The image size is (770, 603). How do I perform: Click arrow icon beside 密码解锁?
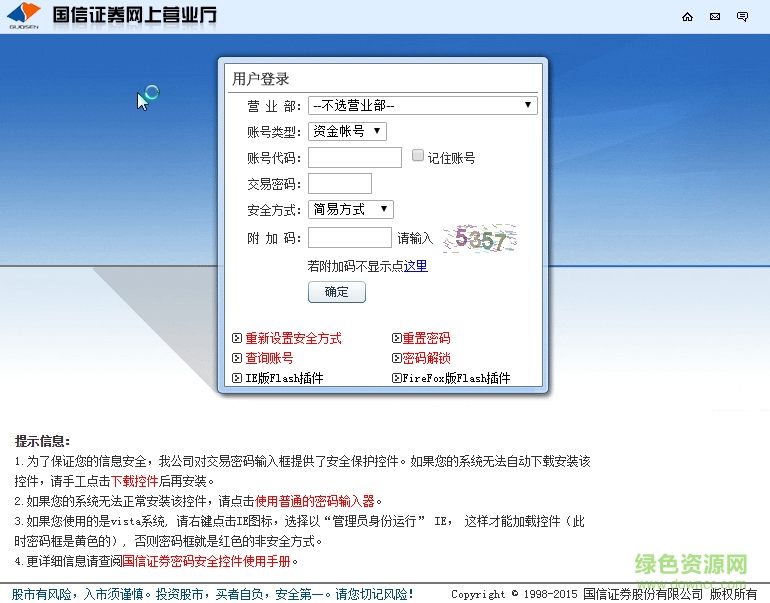[397, 358]
